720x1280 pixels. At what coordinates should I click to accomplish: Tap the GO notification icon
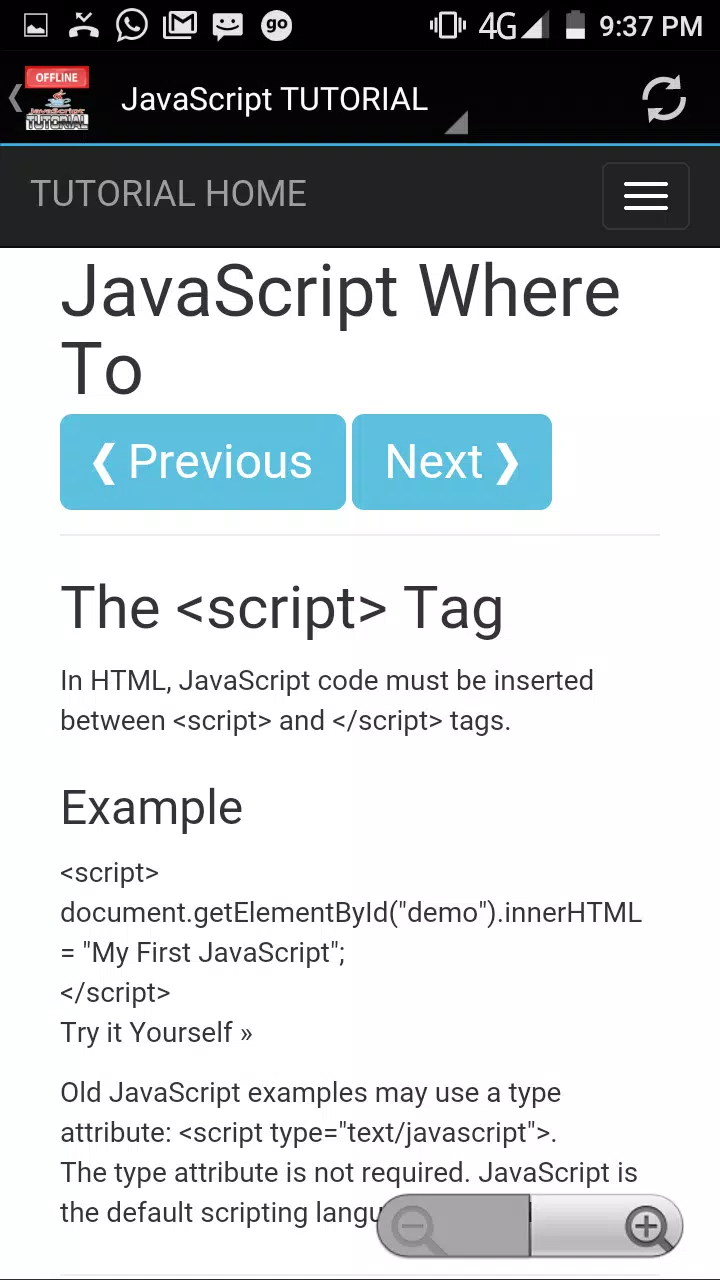[x=276, y=25]
